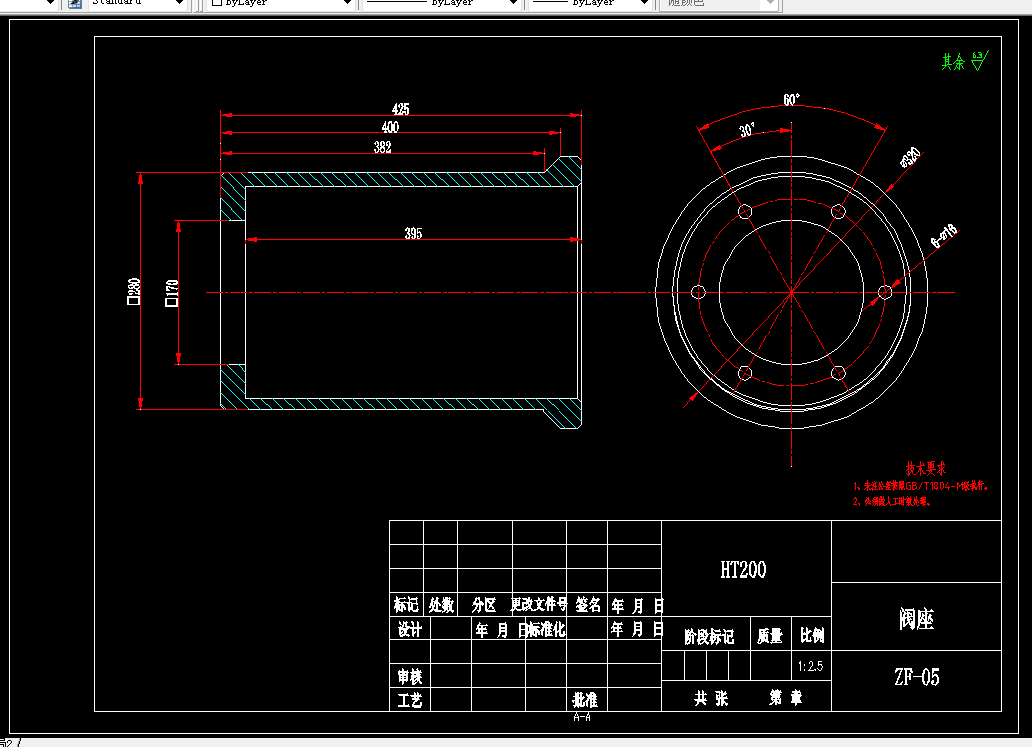Select the 60° angular dimension
This screenshot has height=747, width=1032.
click(x=792, y=99)
